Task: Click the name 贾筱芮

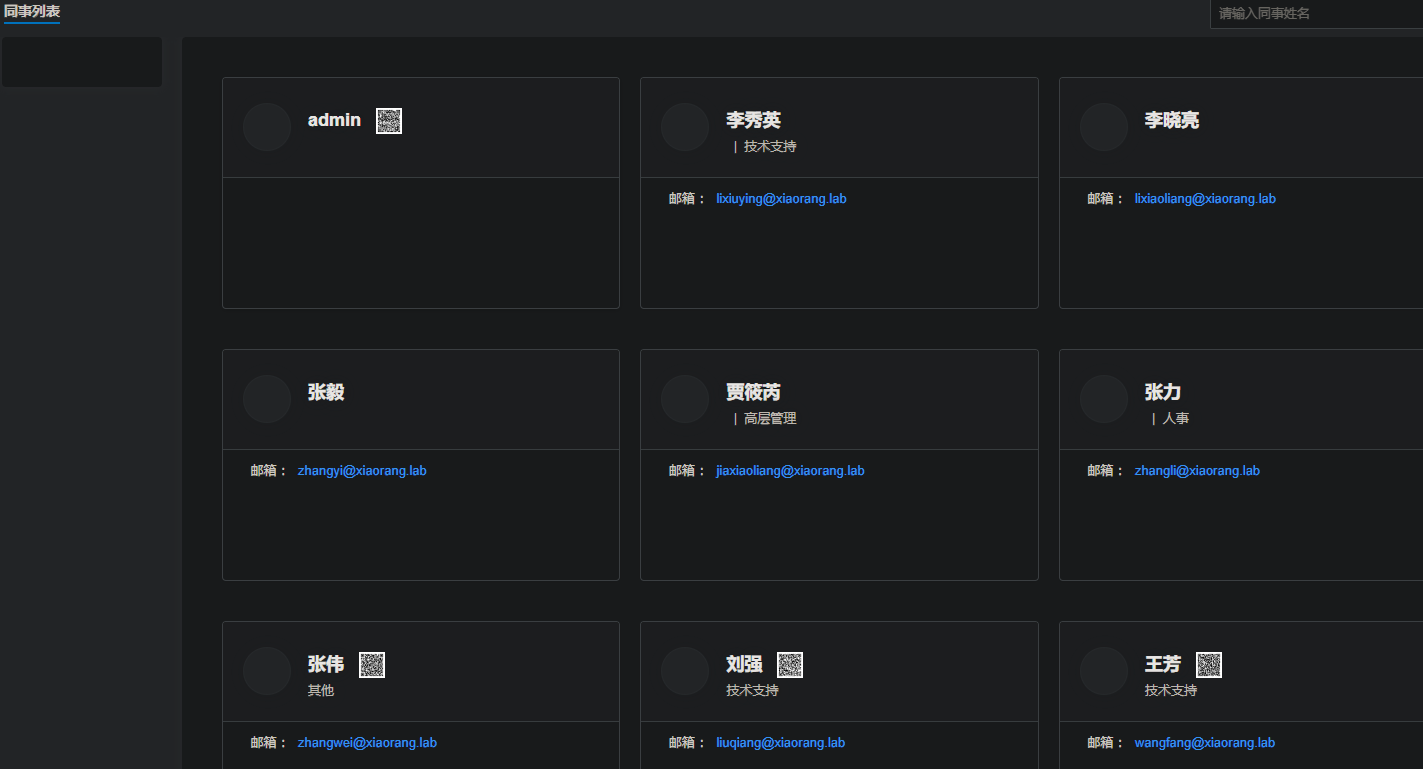Action: coord(753,392)
